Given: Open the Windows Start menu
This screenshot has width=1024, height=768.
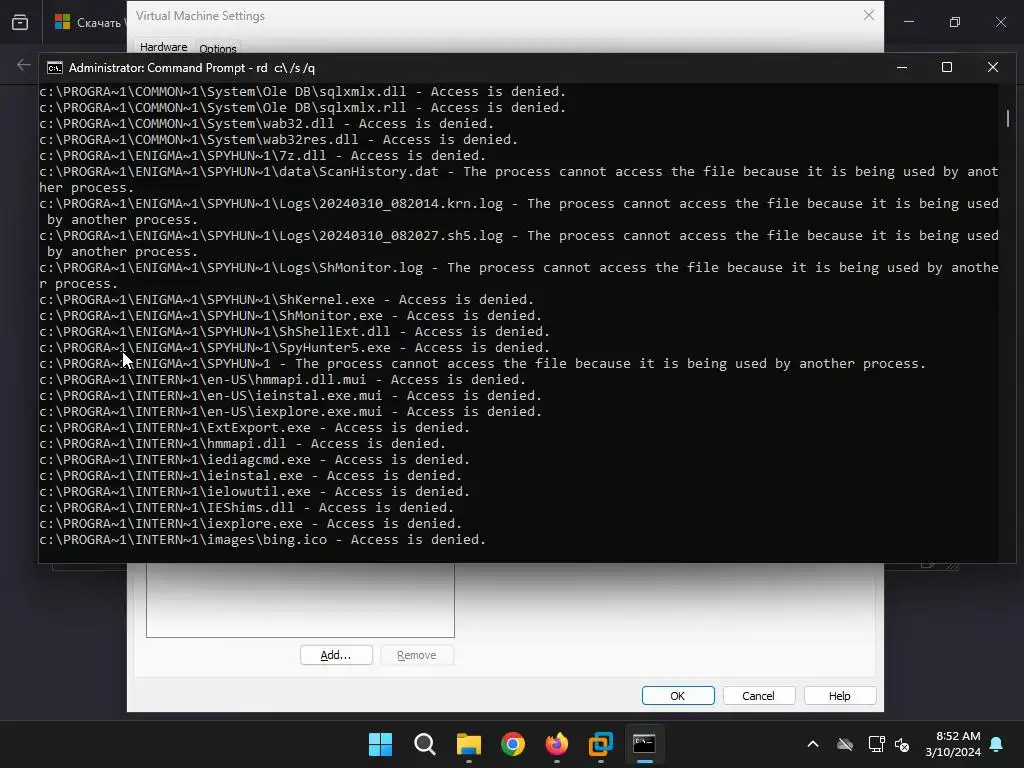Looking at the screenshot, I should (x=380, y=744).
